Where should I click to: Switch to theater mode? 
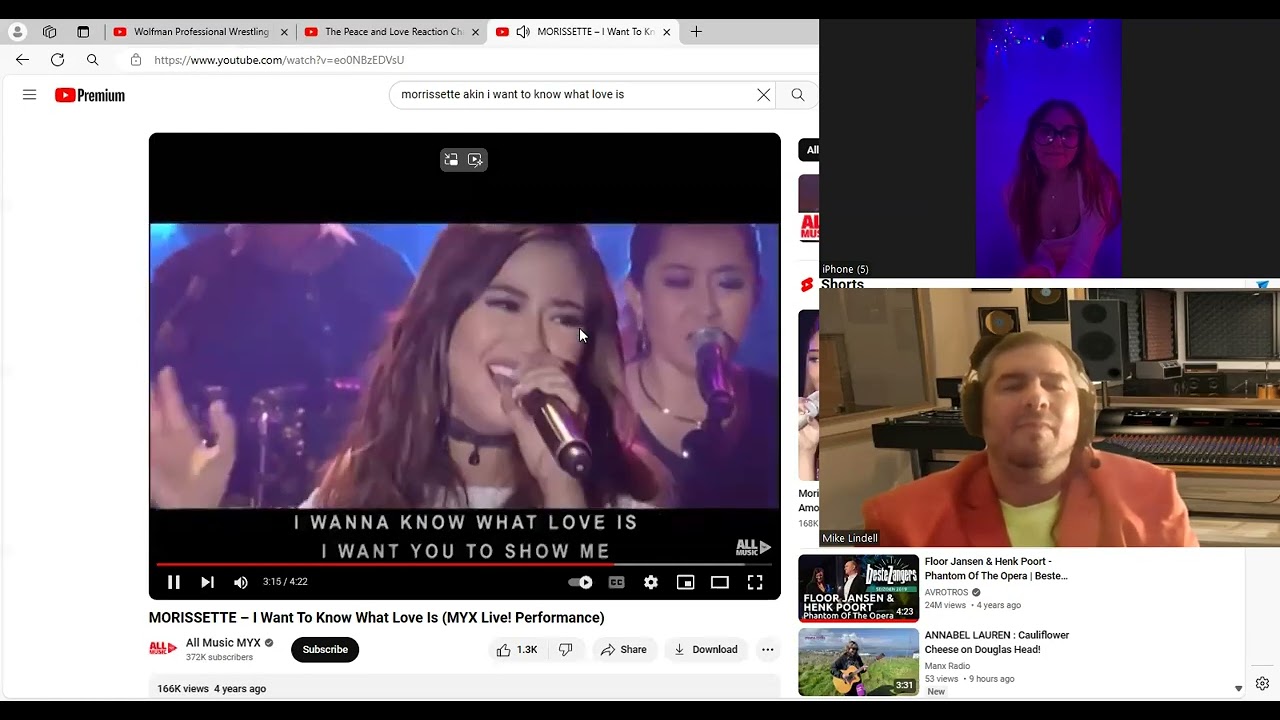click(x=720, y=582)
